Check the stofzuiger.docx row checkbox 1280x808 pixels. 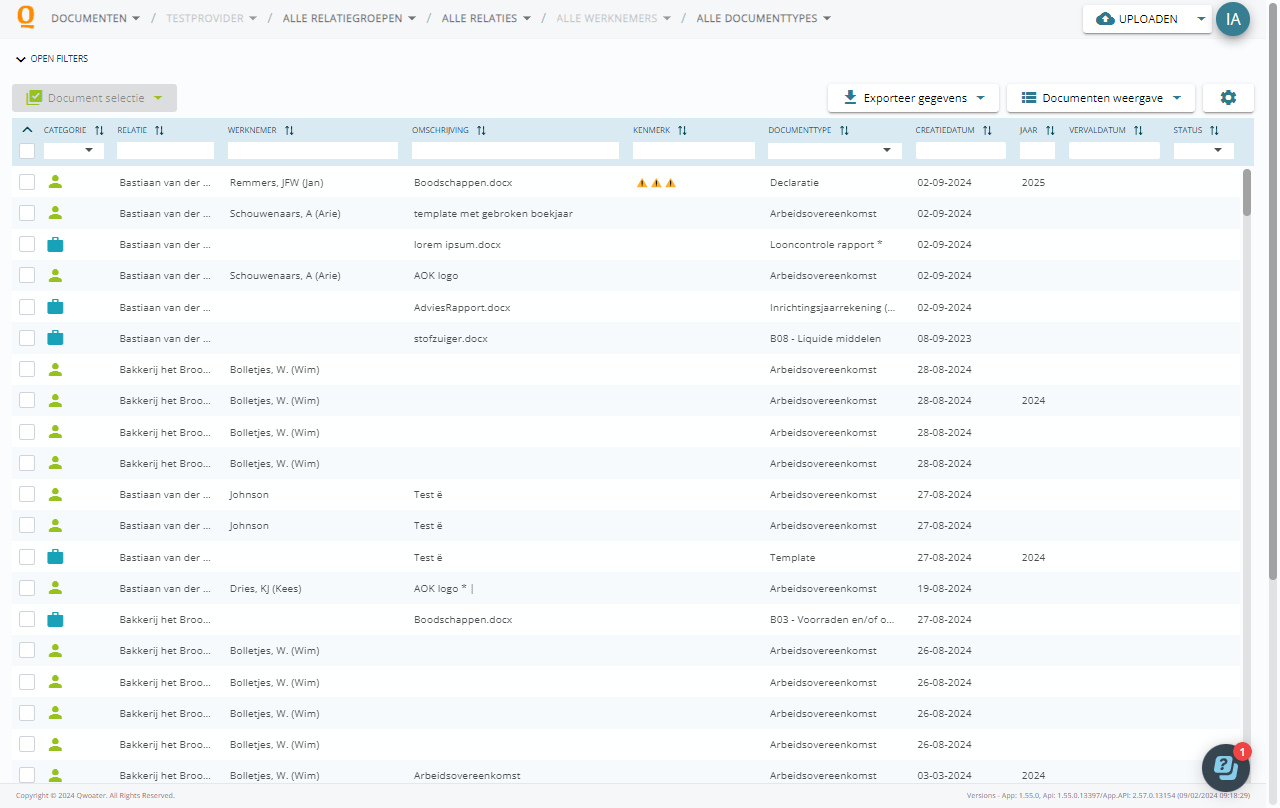pos(27,338)
